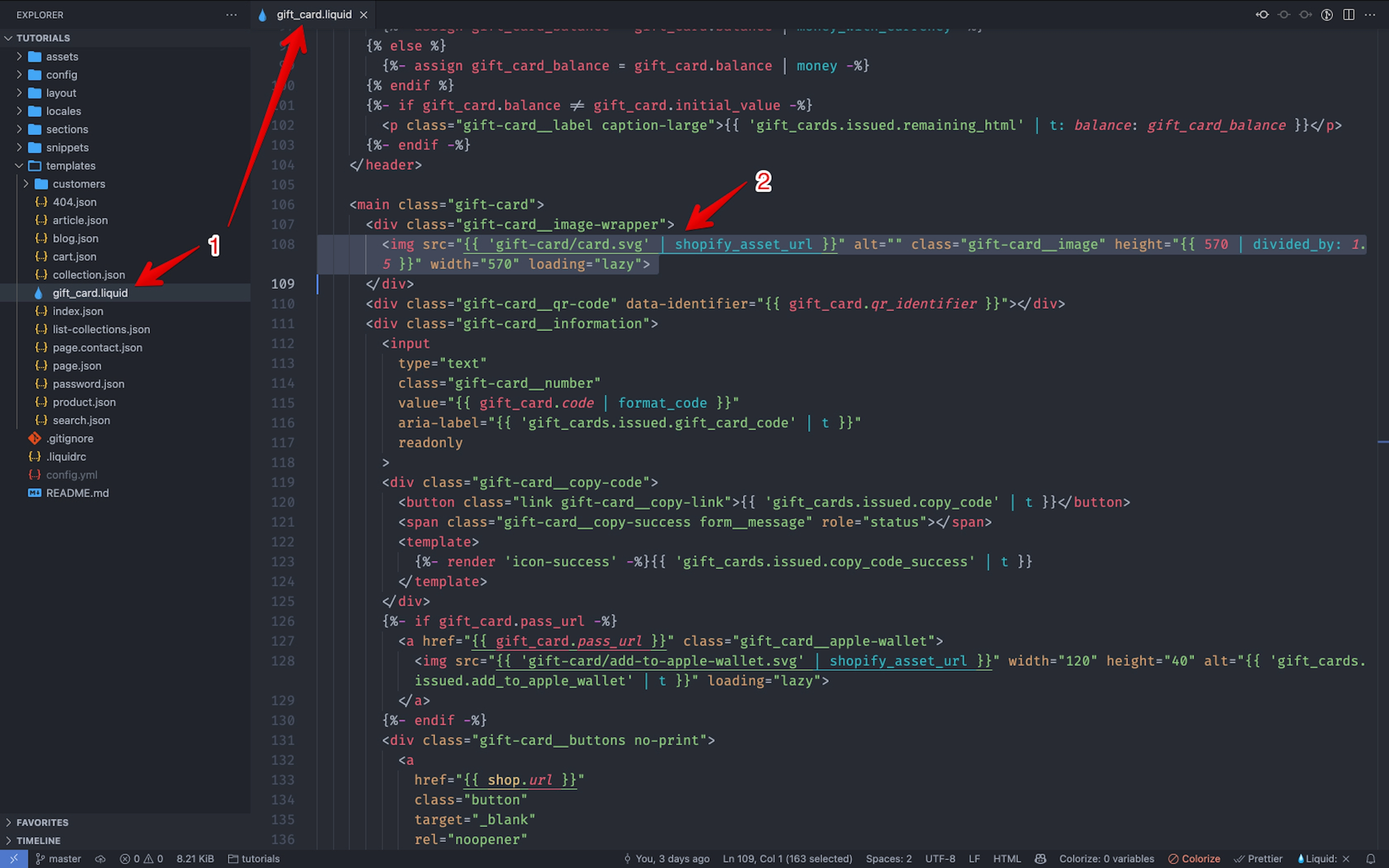
Task: Change end of line sequence LF
Action: 975,859
